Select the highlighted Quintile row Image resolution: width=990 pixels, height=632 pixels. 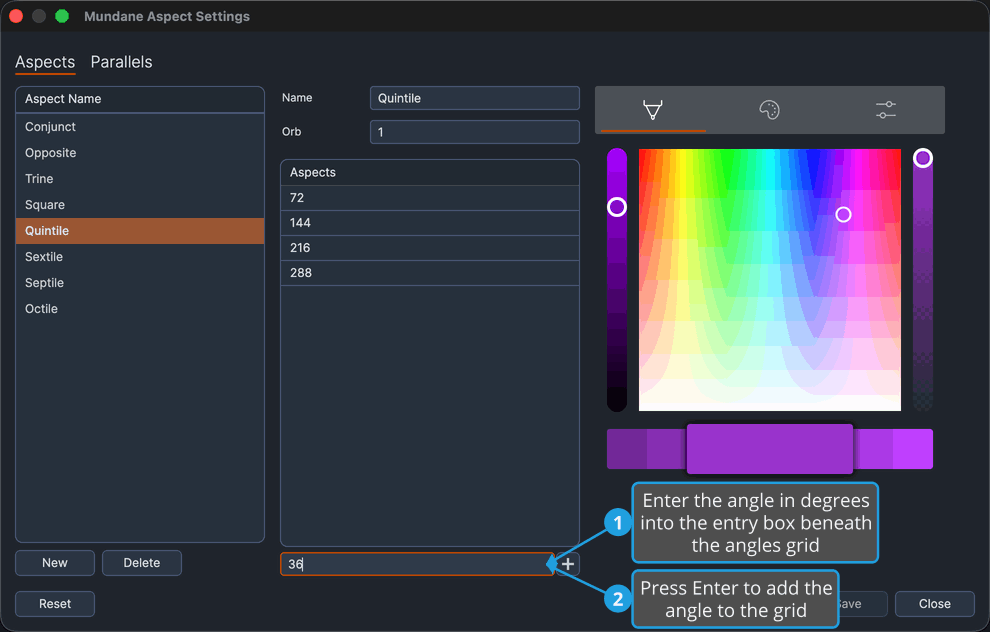140,230
